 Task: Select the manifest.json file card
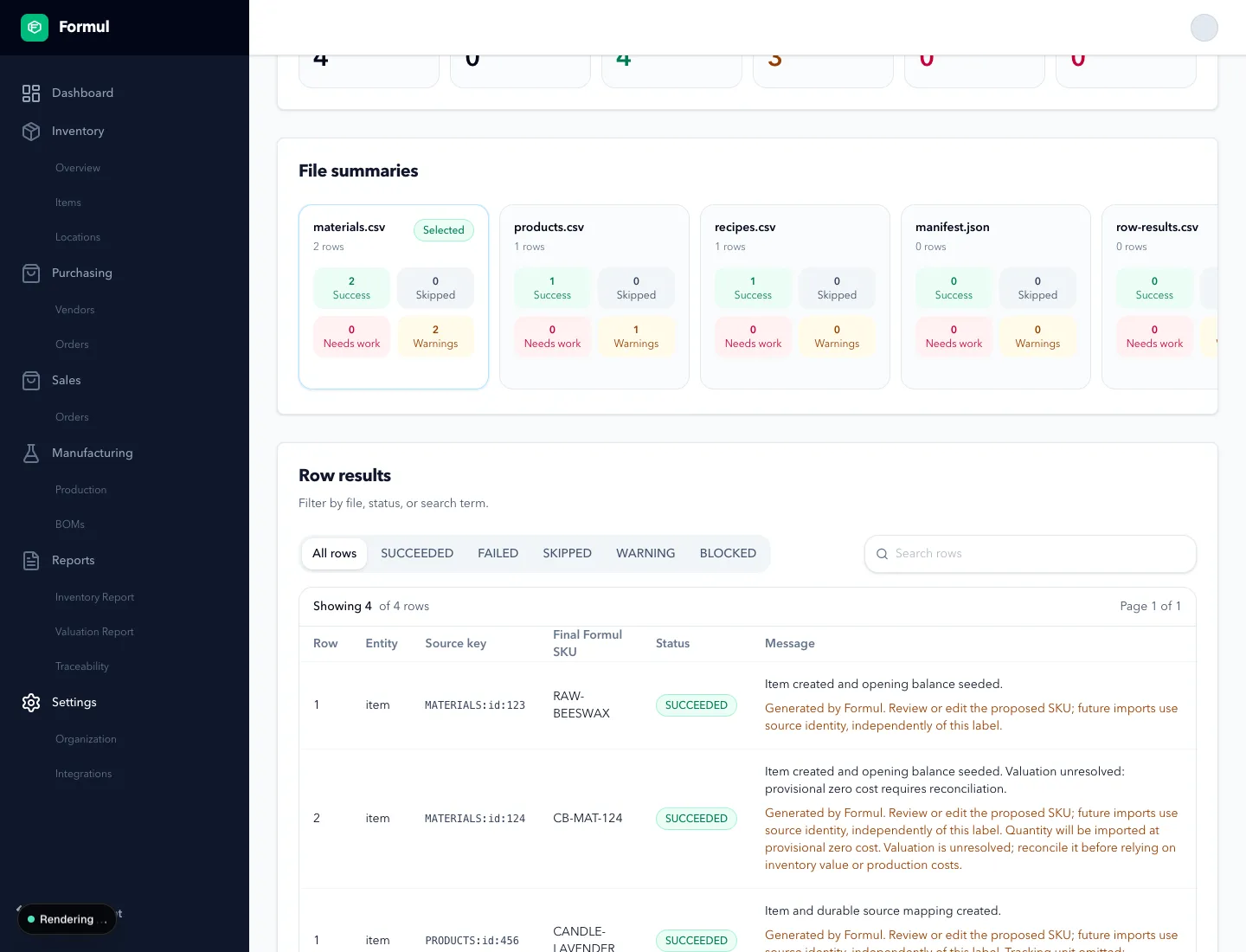pos(996,297)
